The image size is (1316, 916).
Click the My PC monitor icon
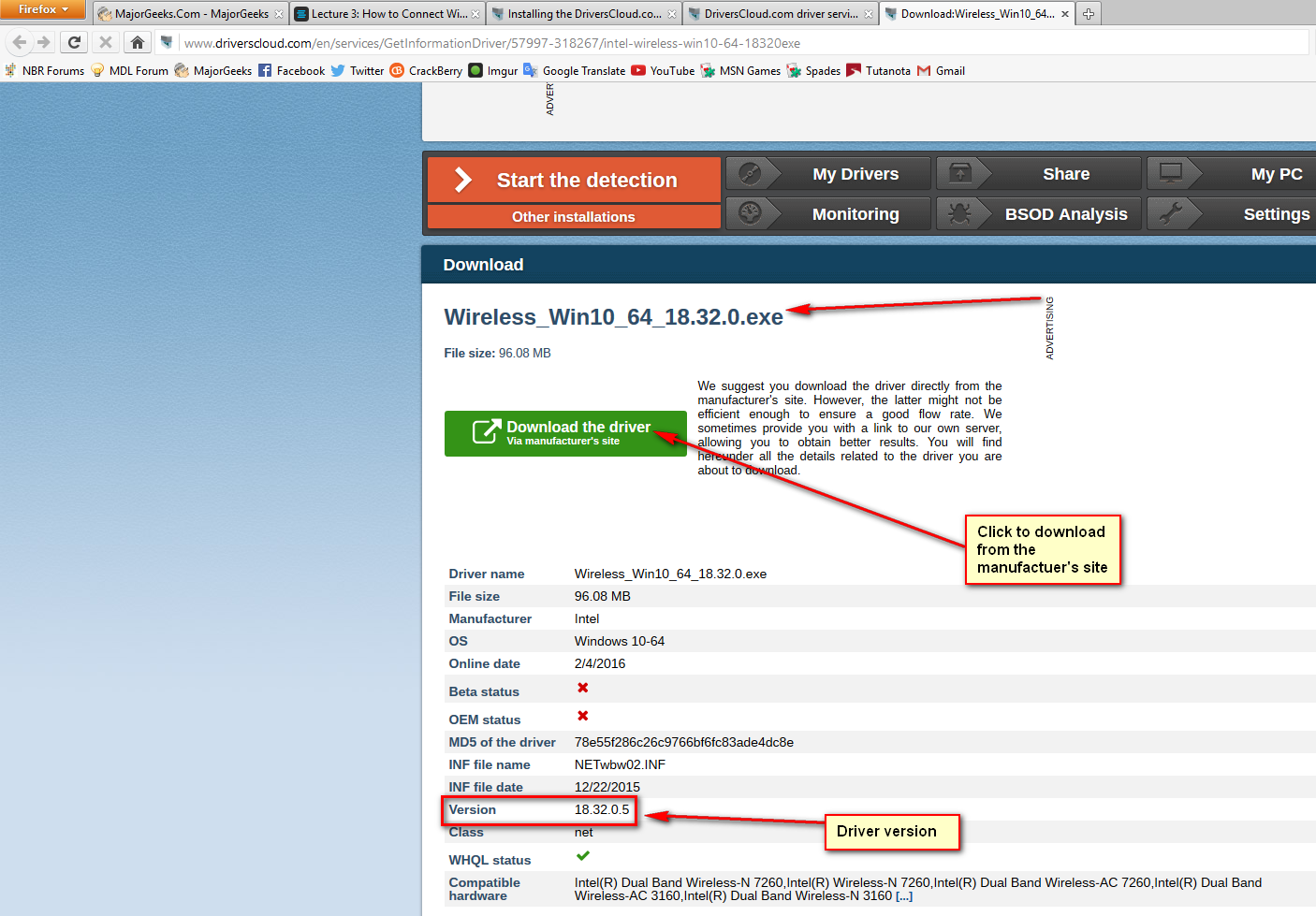pos(1171,173)
